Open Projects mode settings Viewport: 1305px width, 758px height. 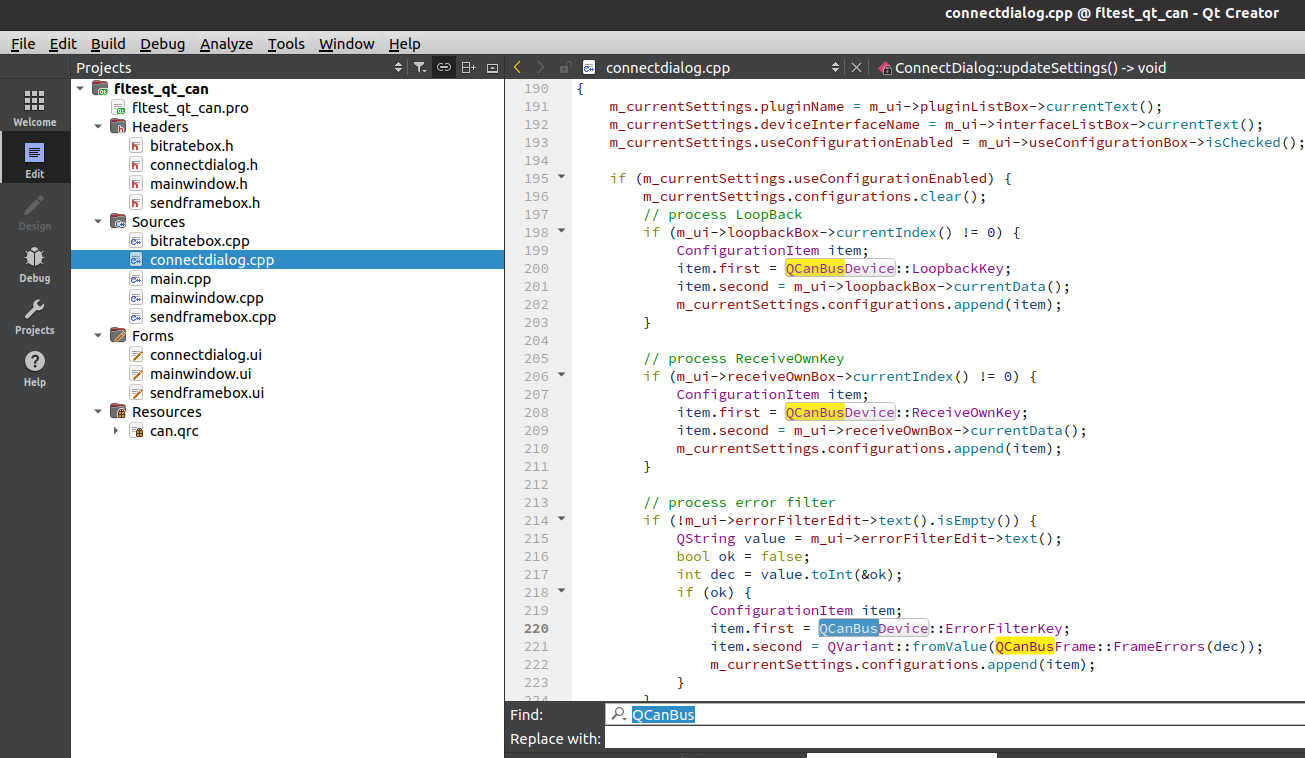35,316
